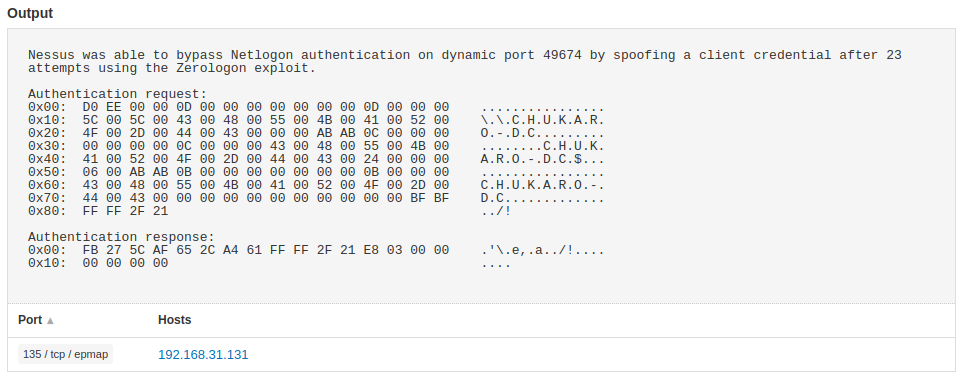The height and width of the screenshot is (379, 964).
Task: Click the response hex row starting FB 27
Action: point(316,250)
